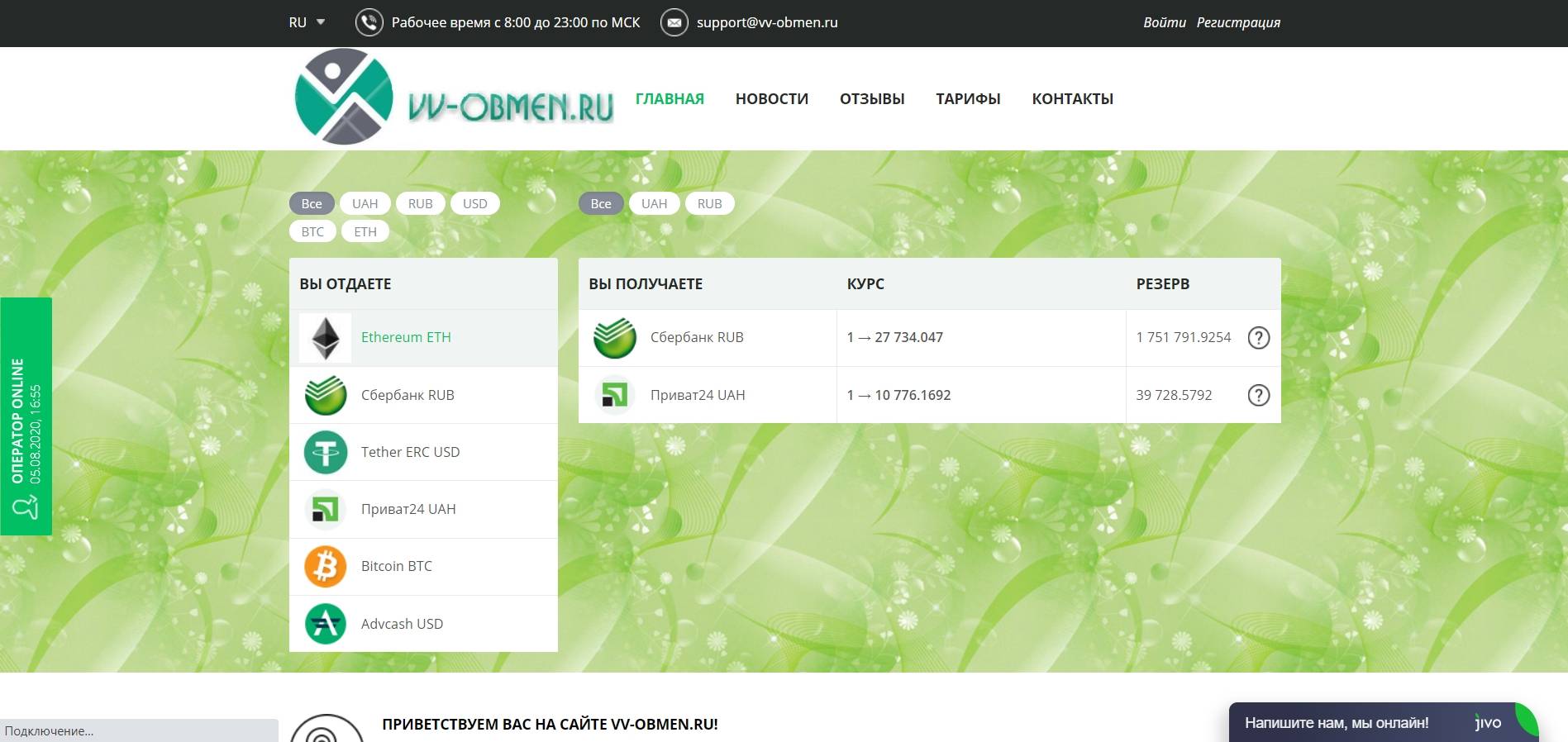
Task: Click help icon in Приват24 UAH row
Action: [1258, 395]
